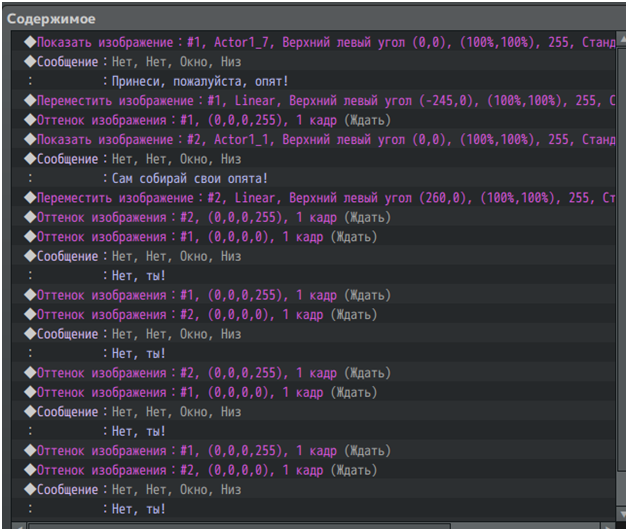Click the Содержимое panel header

tap(52, 18)
